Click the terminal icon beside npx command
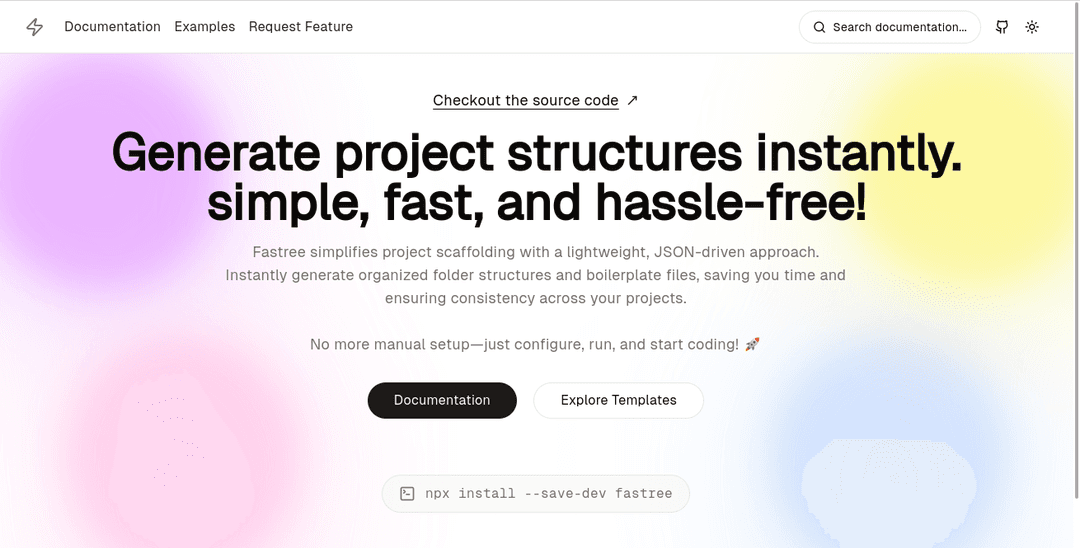Image resolution: width=1080 pixels, height=548 pixels. 407,493
